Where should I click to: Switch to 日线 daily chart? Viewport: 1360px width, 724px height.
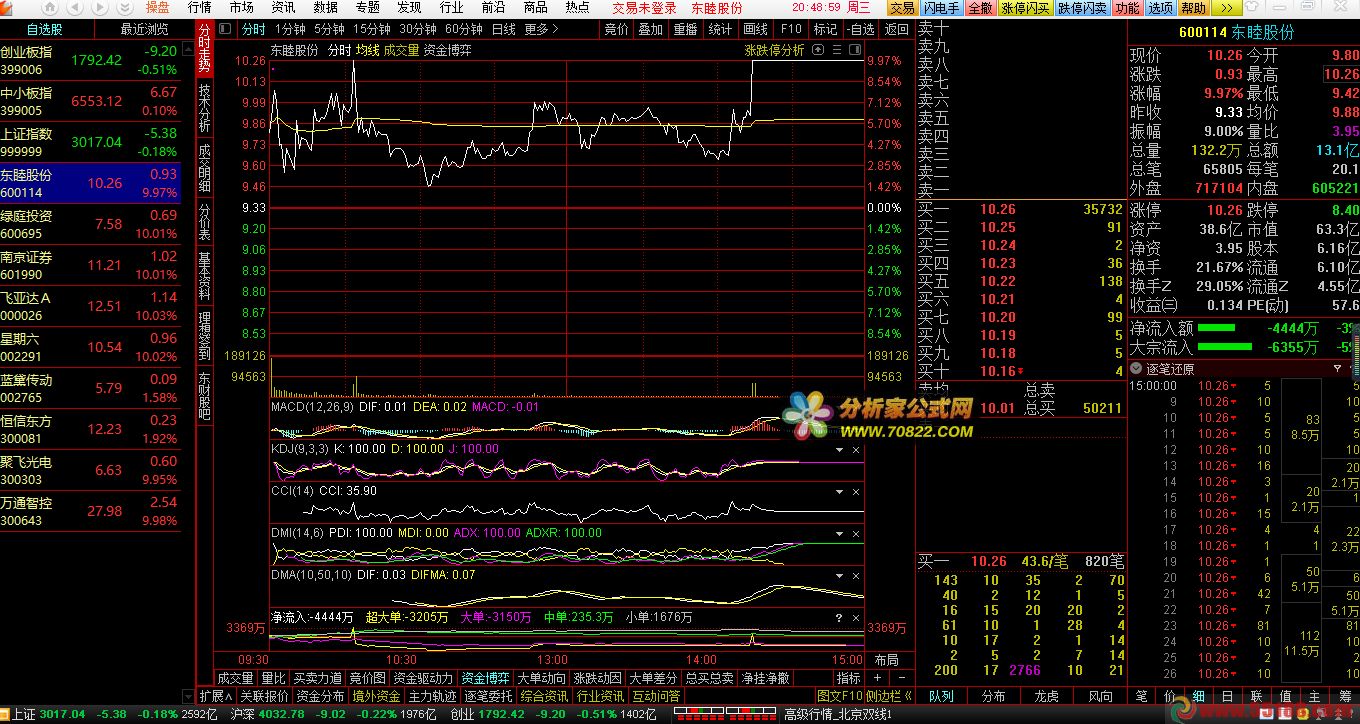503,30
